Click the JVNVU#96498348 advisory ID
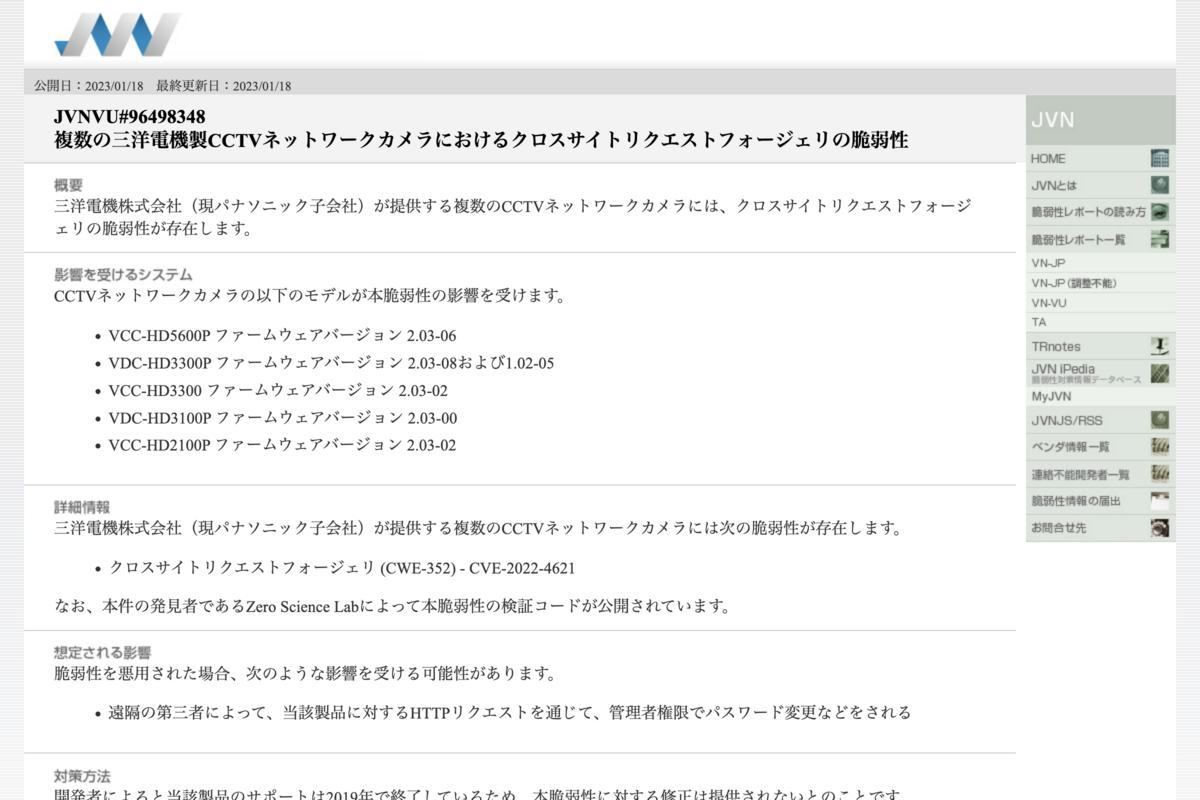 coord(130,117)
